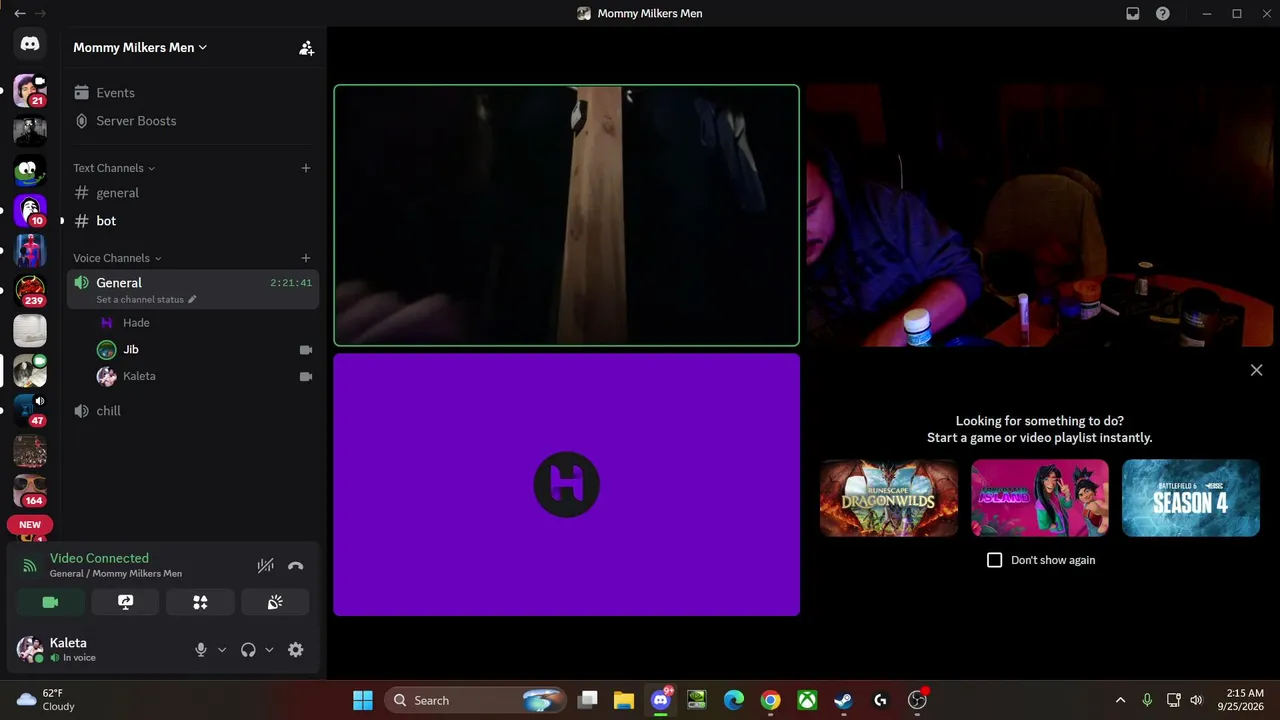Toggle the camera button off
This screenshot has height=720, width=1280.
click(x=50, y=602)
